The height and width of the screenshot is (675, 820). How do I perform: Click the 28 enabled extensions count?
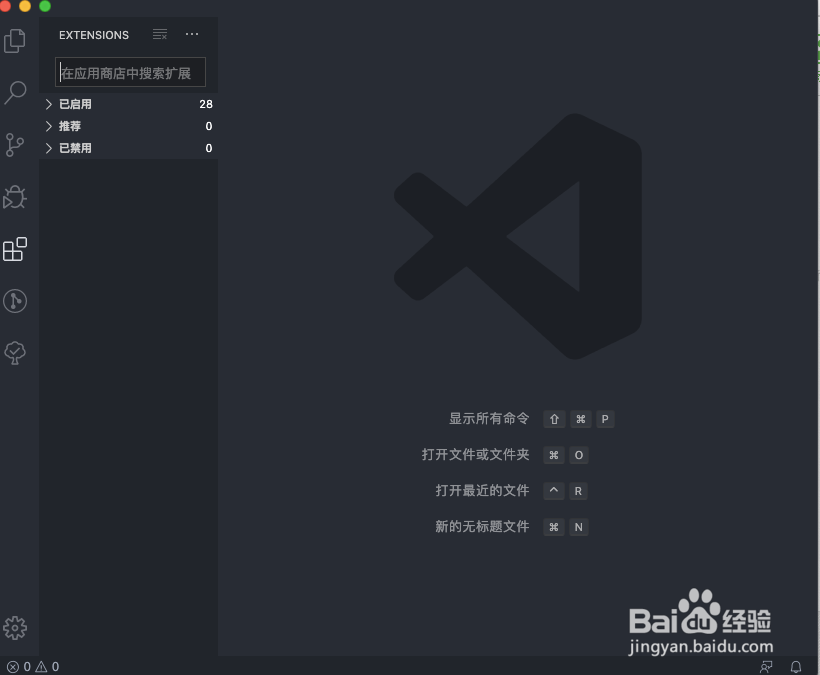206,104
